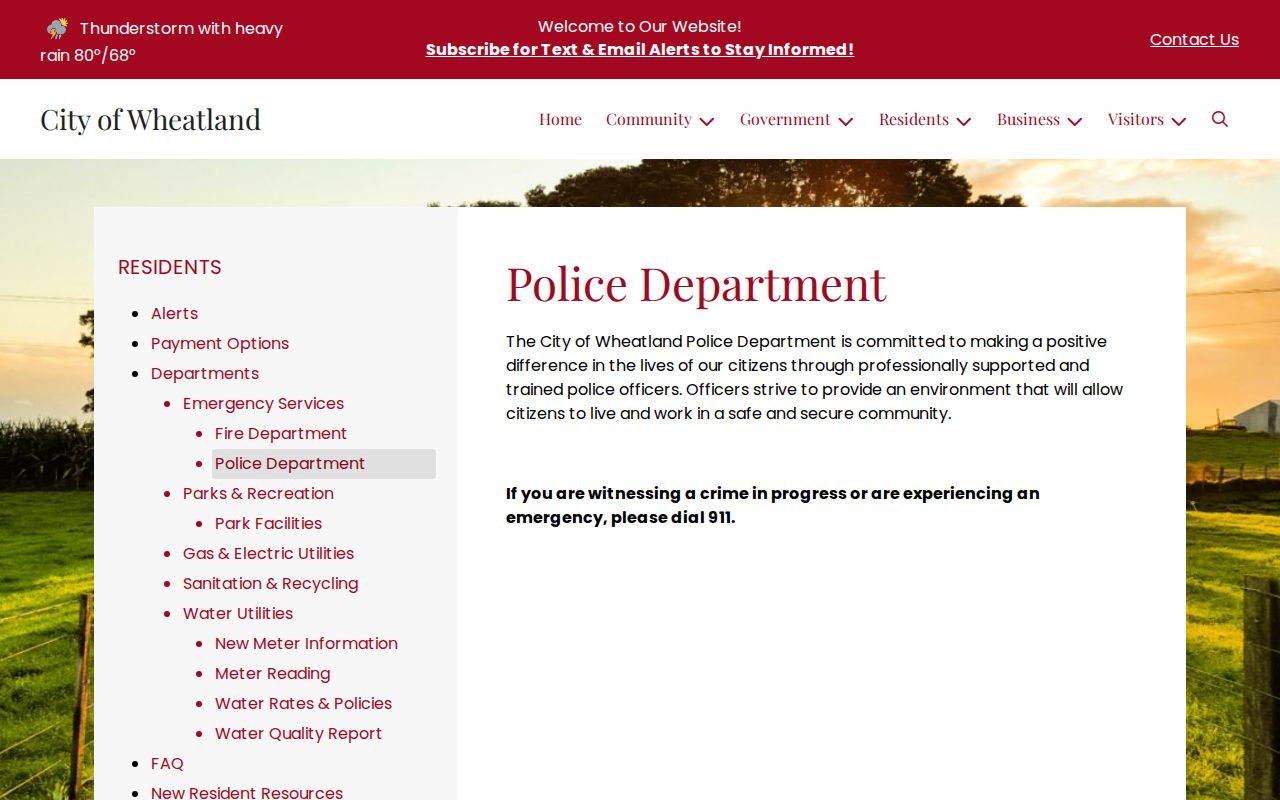Expand the Business menu chevron
Viewport: 1280px width, 800px height.
(1075, 121)
